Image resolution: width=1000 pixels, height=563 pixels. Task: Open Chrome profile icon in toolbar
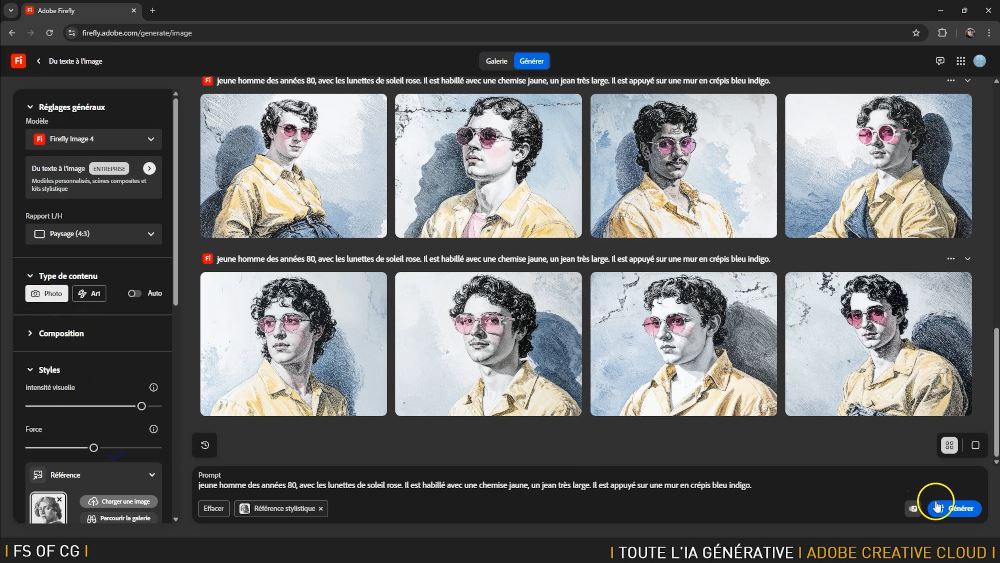[x=970, y=33]
